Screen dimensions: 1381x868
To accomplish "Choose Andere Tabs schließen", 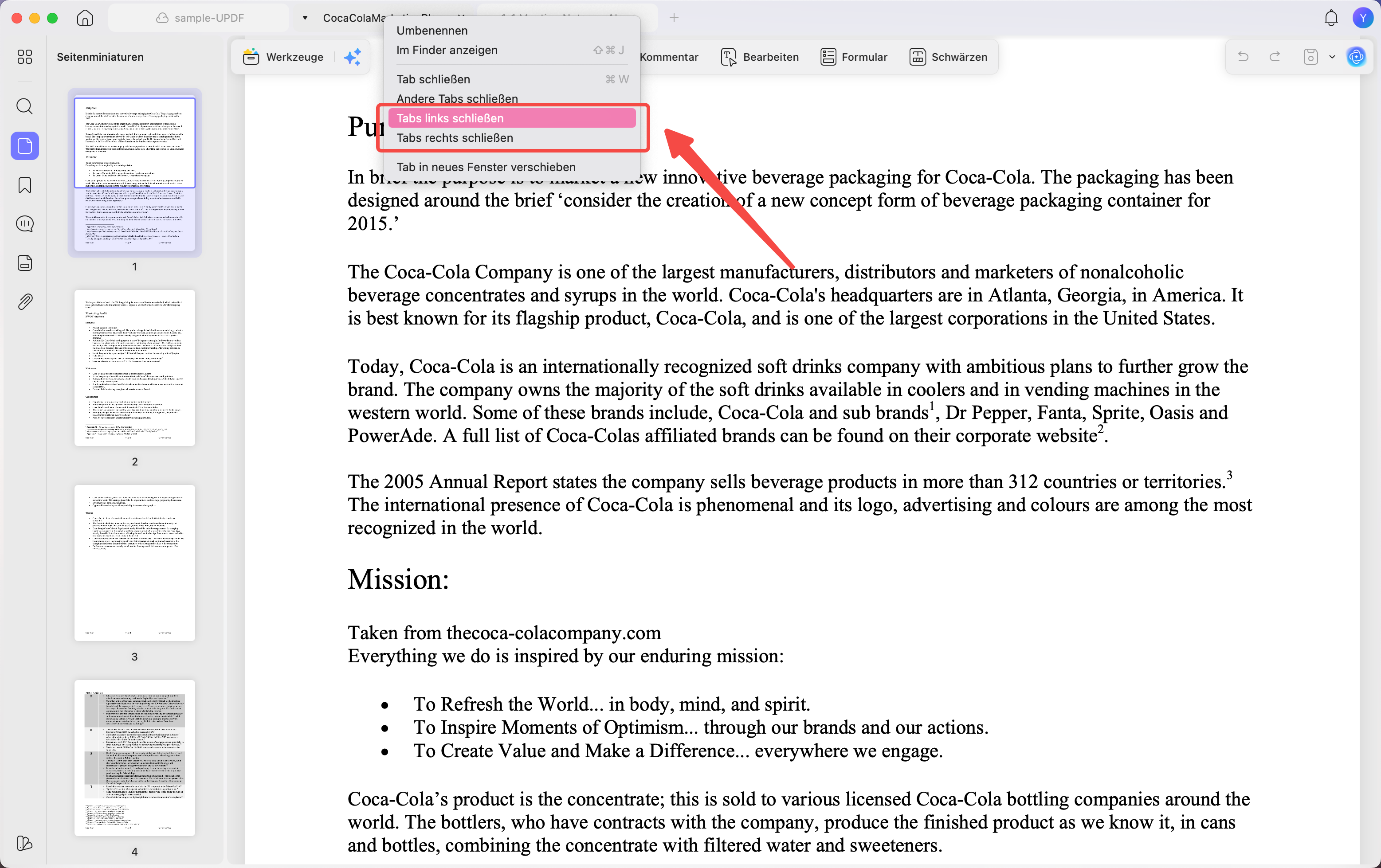I will point(512,98).
